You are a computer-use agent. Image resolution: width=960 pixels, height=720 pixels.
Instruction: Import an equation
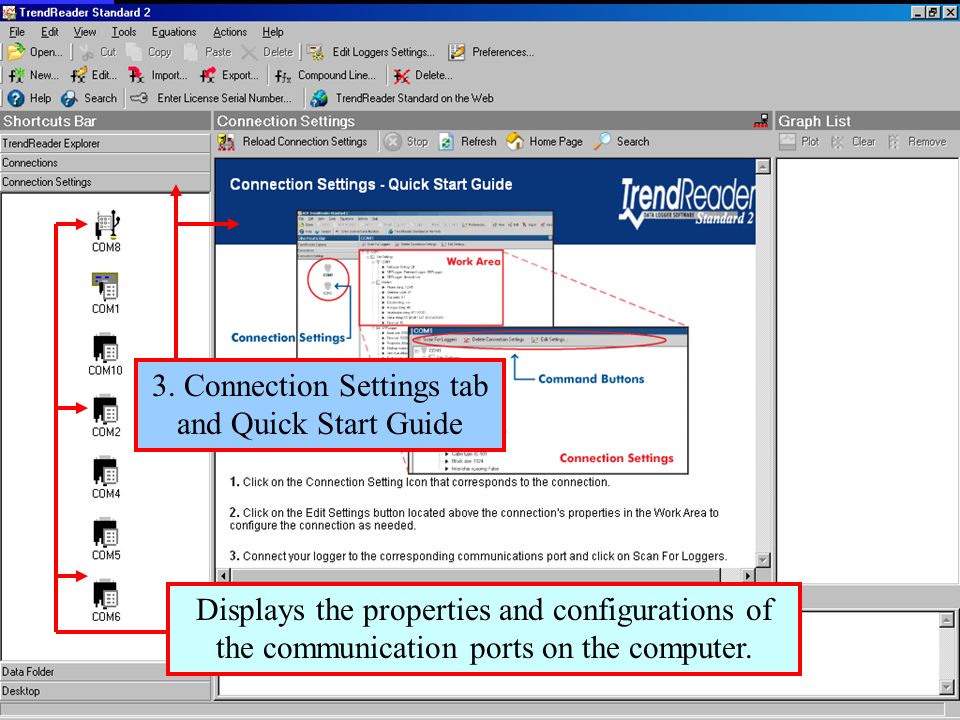pos(157,75)
